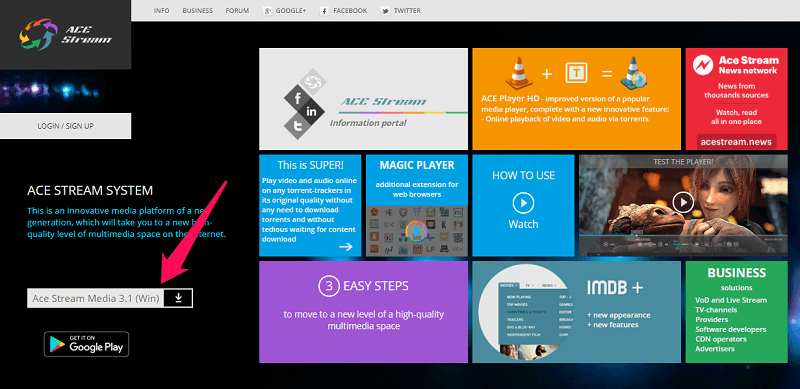
Task: Open the This is SUPER! heading tile
Action: tap(310, 165)
